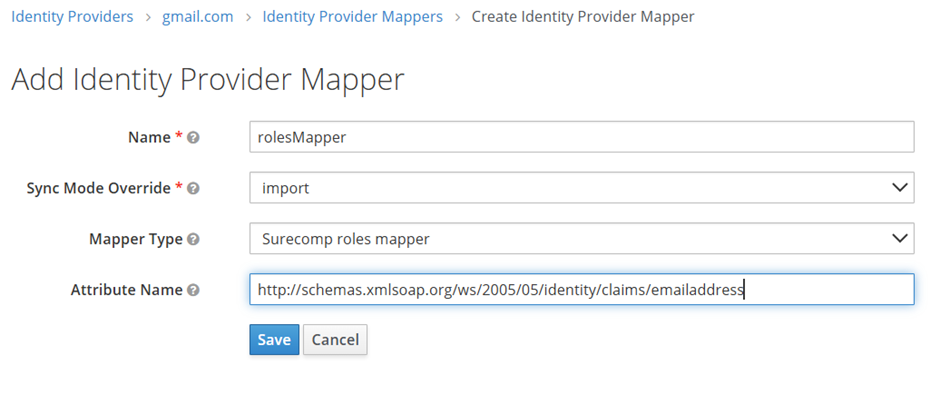Viewport: 940px width, 395px height.
Task: Expand the chevron arrow of Sync Mode Override
Action: point(899,188)
